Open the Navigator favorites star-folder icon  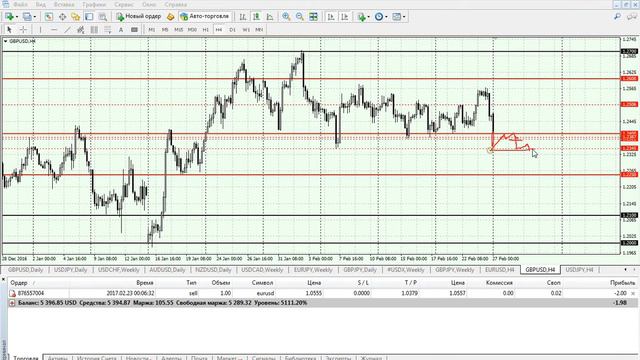coord(76,17)
